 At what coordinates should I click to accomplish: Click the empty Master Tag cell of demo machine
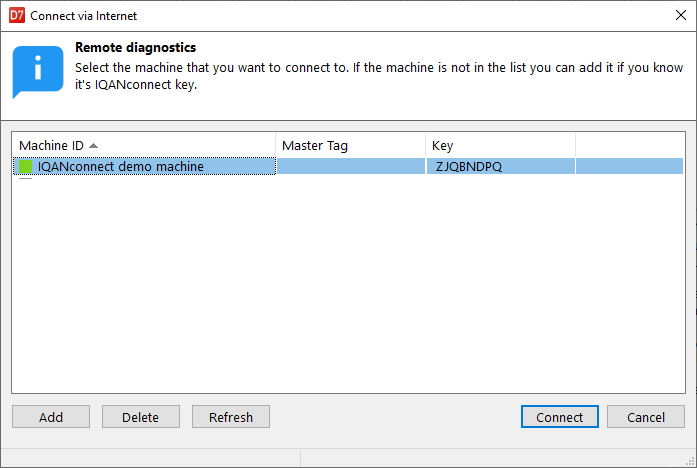pos(351,166)
